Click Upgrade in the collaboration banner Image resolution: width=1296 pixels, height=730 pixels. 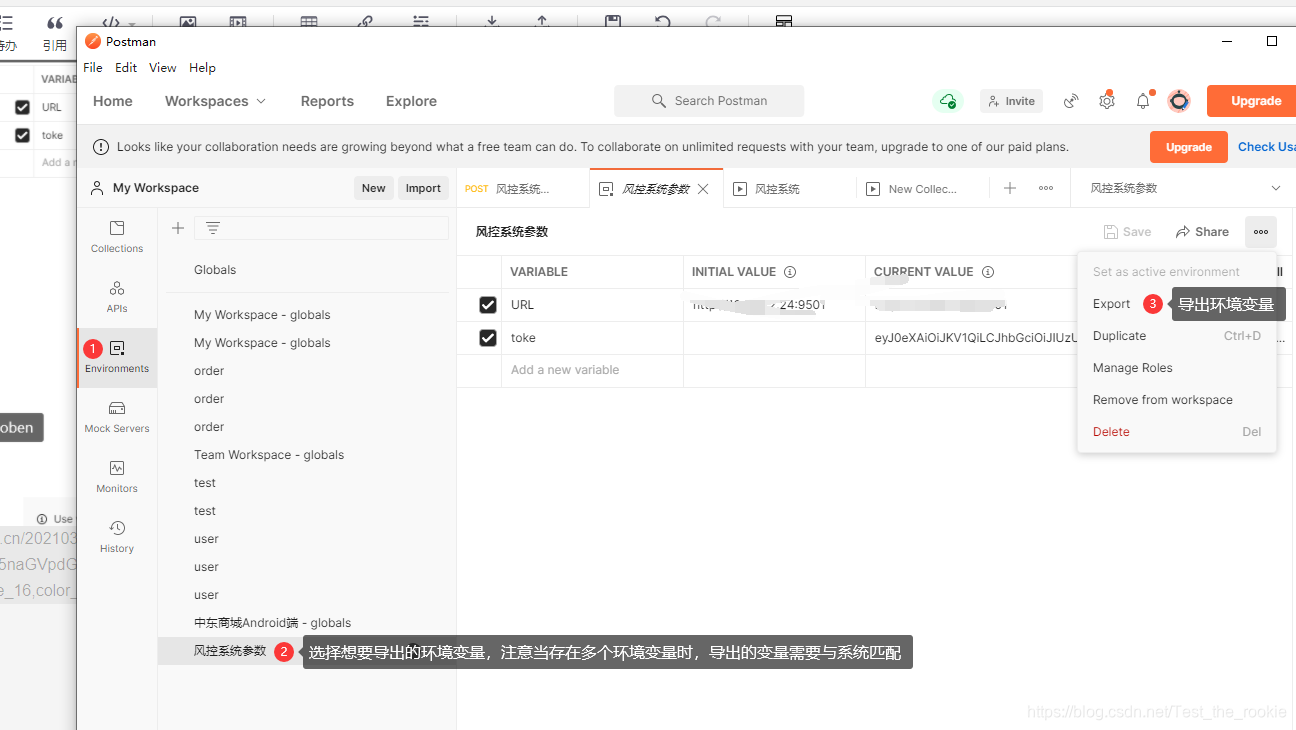(1188, 147)
